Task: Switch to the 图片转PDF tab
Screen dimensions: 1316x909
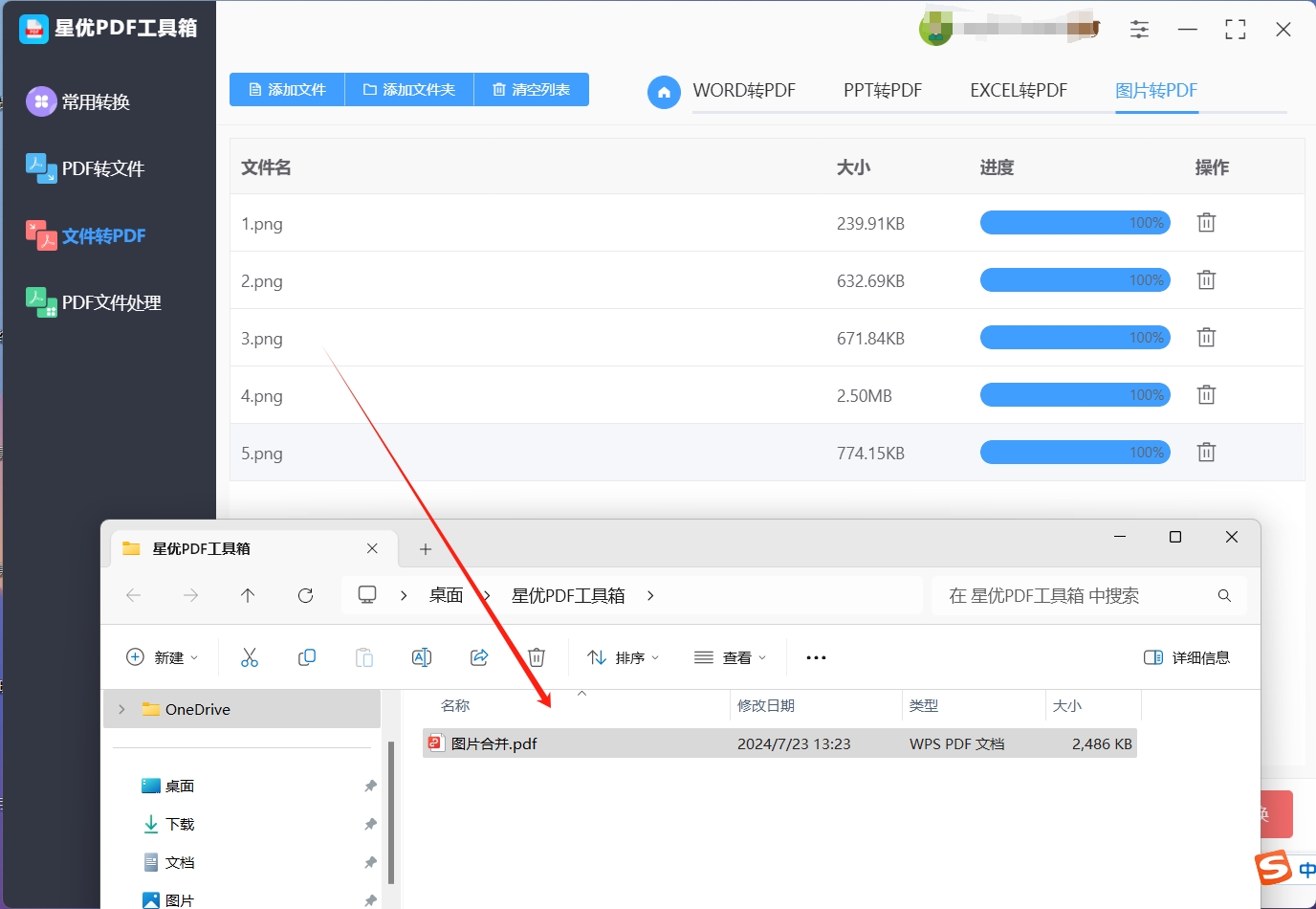Action: [x=1156, y=91]
